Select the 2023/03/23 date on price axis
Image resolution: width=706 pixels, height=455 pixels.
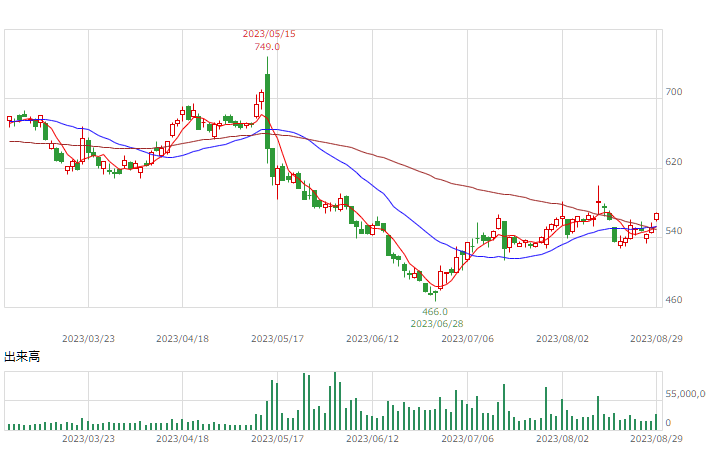tap(88, 338)
